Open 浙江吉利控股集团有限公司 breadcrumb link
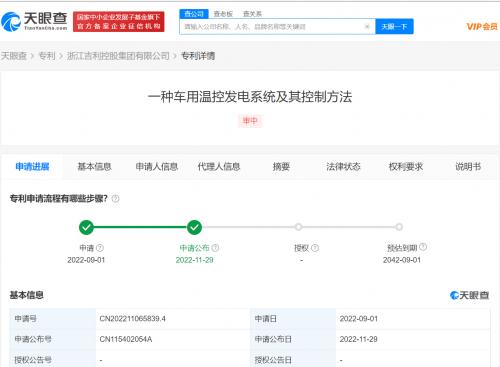 point(118,56)
